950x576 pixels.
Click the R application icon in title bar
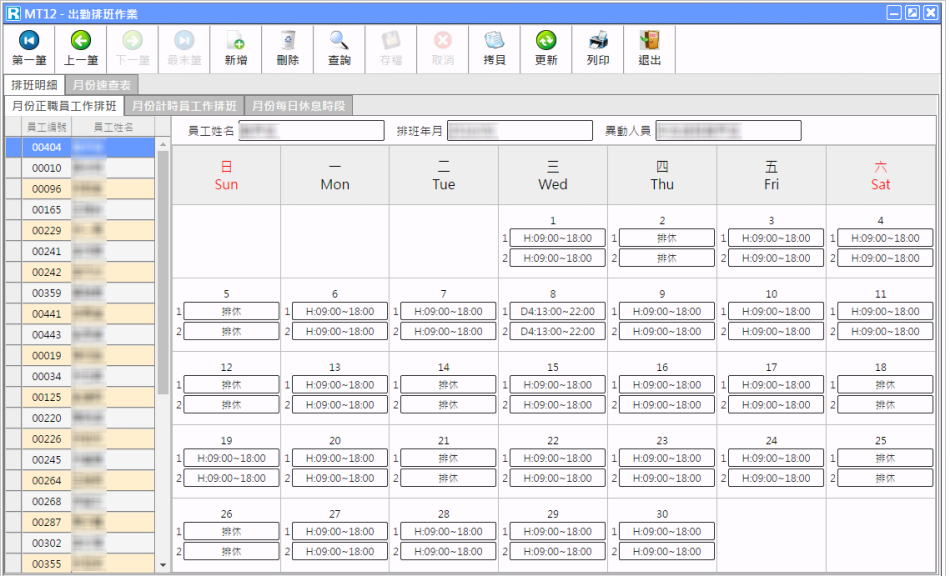(x=13, y=13)
